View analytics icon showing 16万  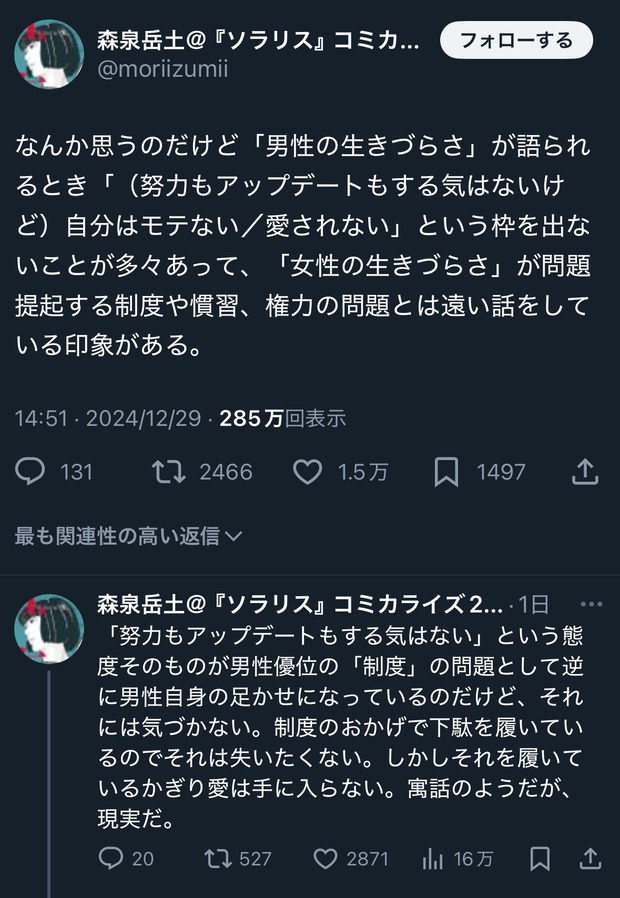click(x=434, y=858)
